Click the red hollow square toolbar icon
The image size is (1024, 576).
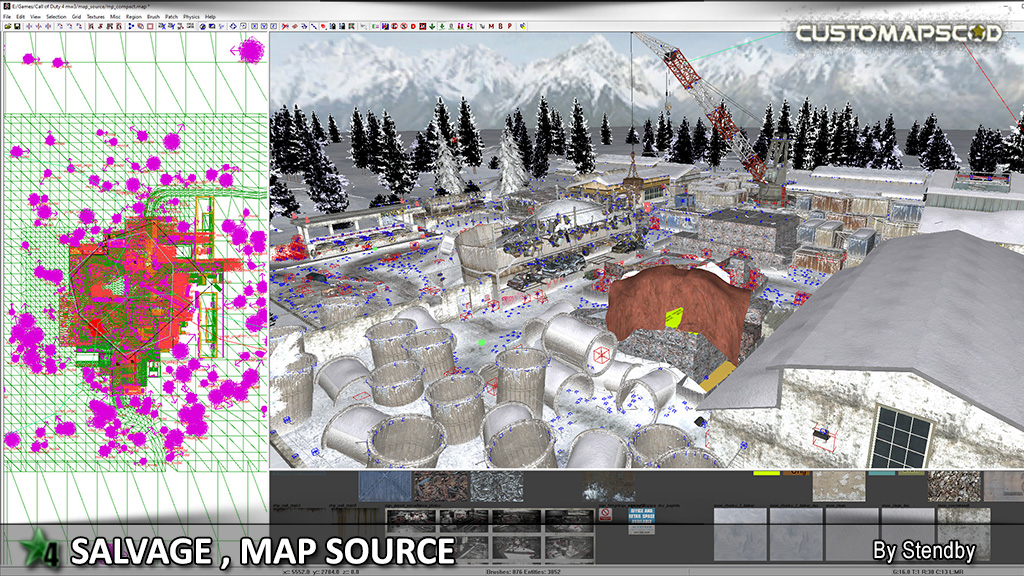tap(150, 26)
